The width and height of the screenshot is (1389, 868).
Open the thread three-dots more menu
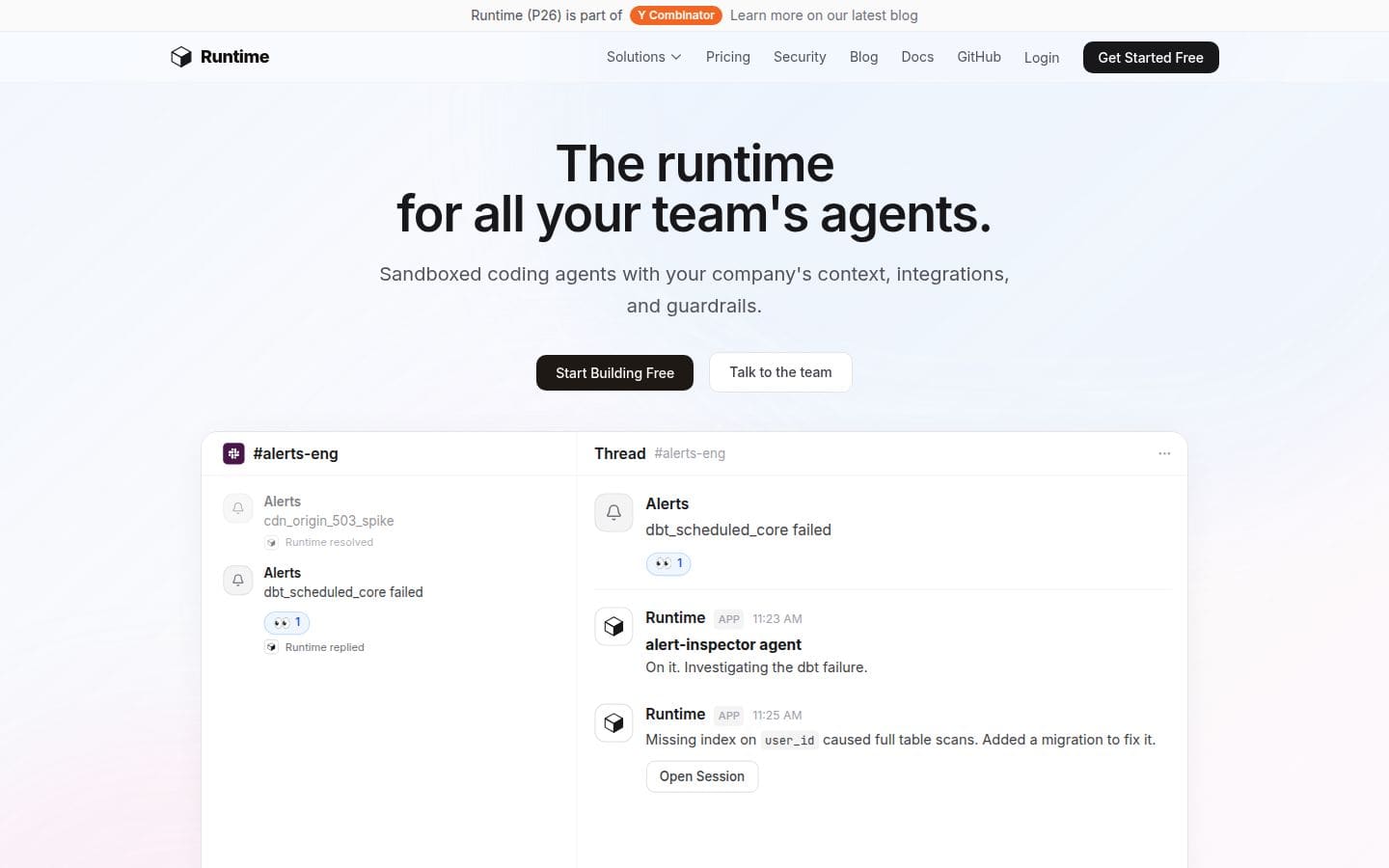tap(1164, 453)
